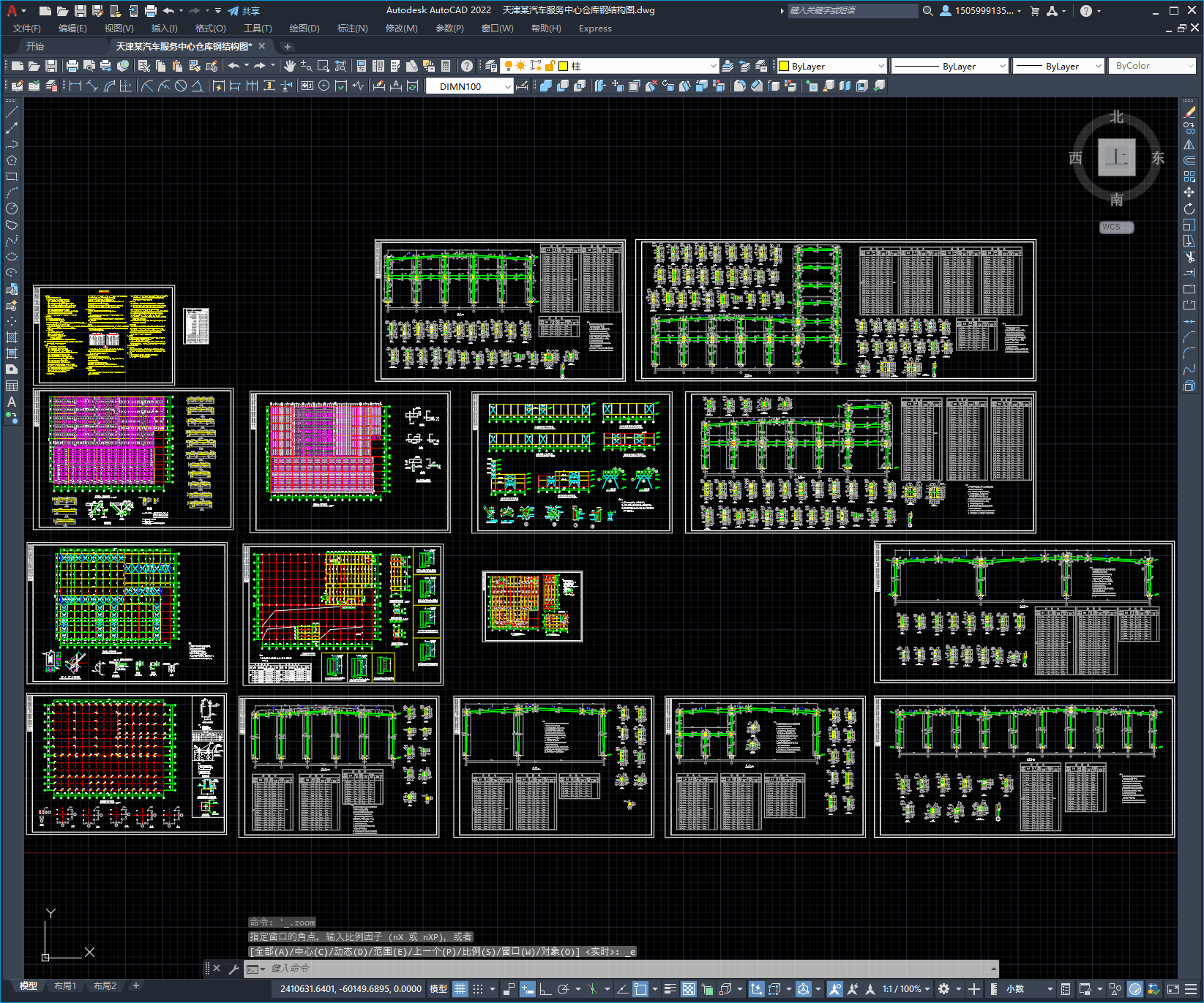Select the Aligned dimension tool
The height and width of the screenshot is (1003, 1204).
92,86
